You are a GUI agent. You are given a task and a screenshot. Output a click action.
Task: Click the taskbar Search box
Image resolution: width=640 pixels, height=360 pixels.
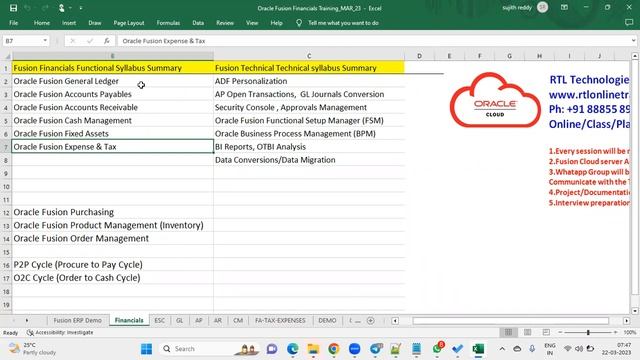pyautogui.click(x=209, y=349)
